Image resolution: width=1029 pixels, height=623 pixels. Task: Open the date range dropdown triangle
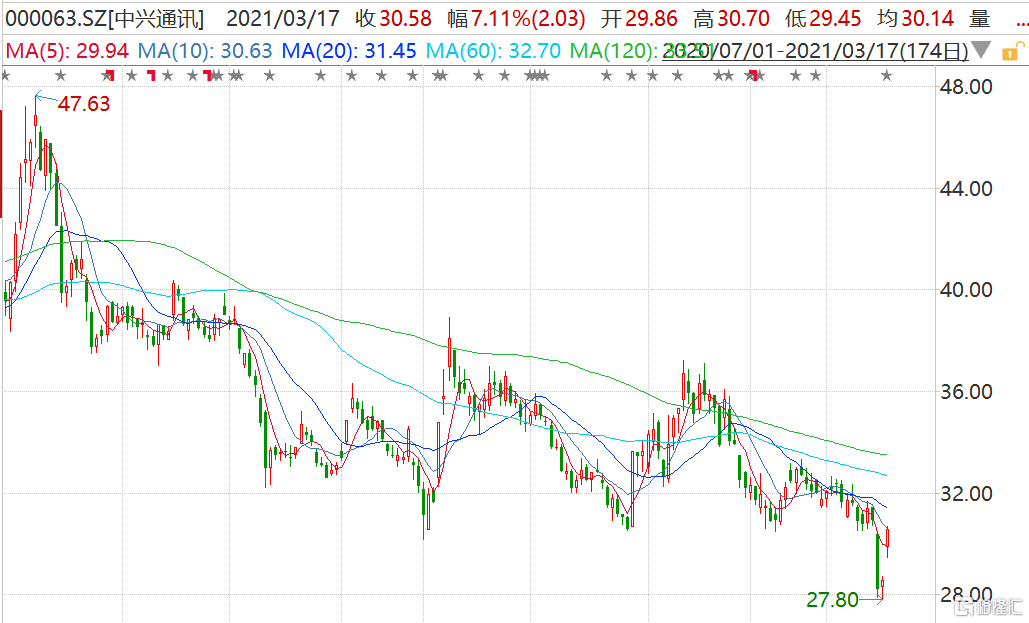pos(982,50)
